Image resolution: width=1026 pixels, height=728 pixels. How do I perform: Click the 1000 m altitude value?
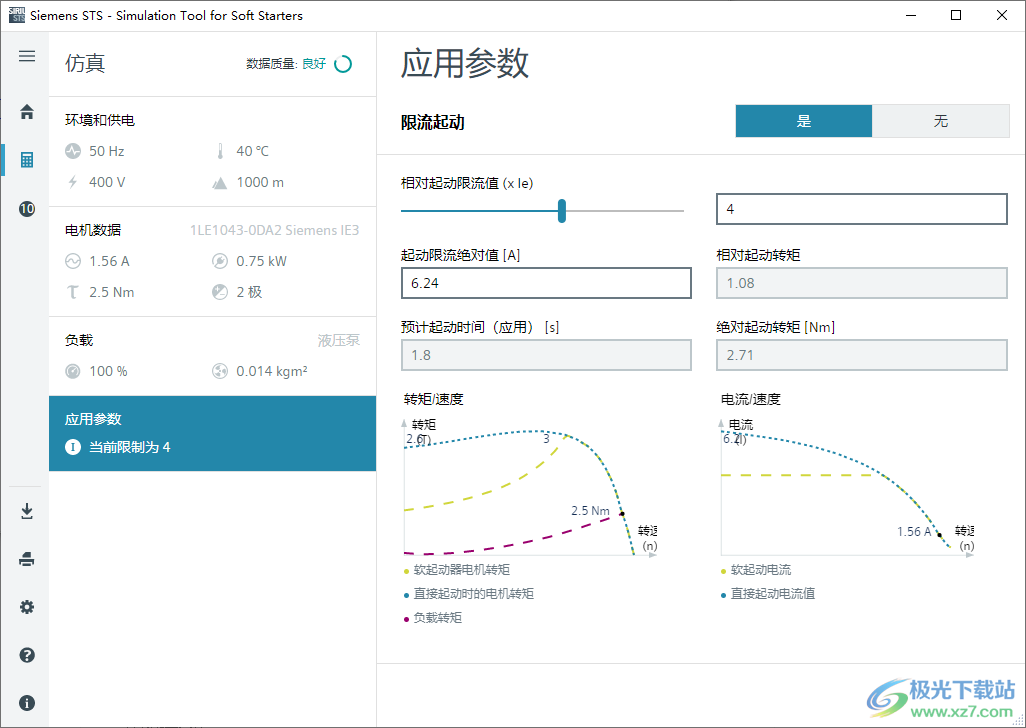click(x=260, y=182)
